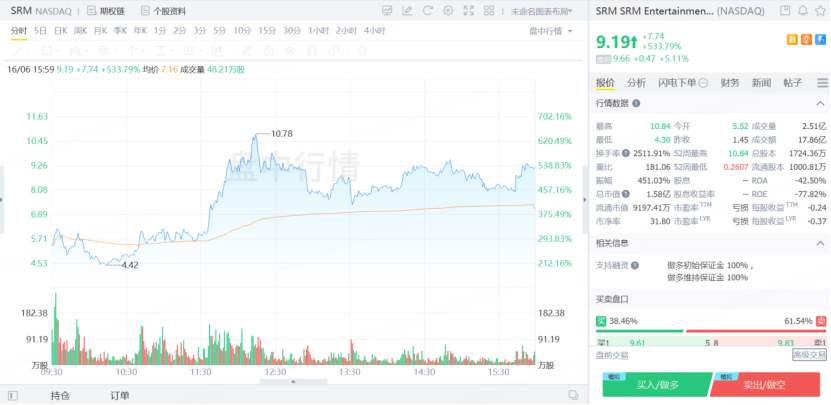Open the 订单 orders tab

tap(119, 395)
